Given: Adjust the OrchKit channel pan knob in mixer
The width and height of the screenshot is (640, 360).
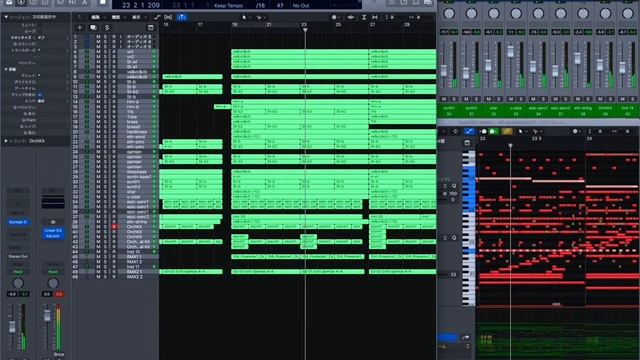Looking at the screenshot, I should pos(605,13).
